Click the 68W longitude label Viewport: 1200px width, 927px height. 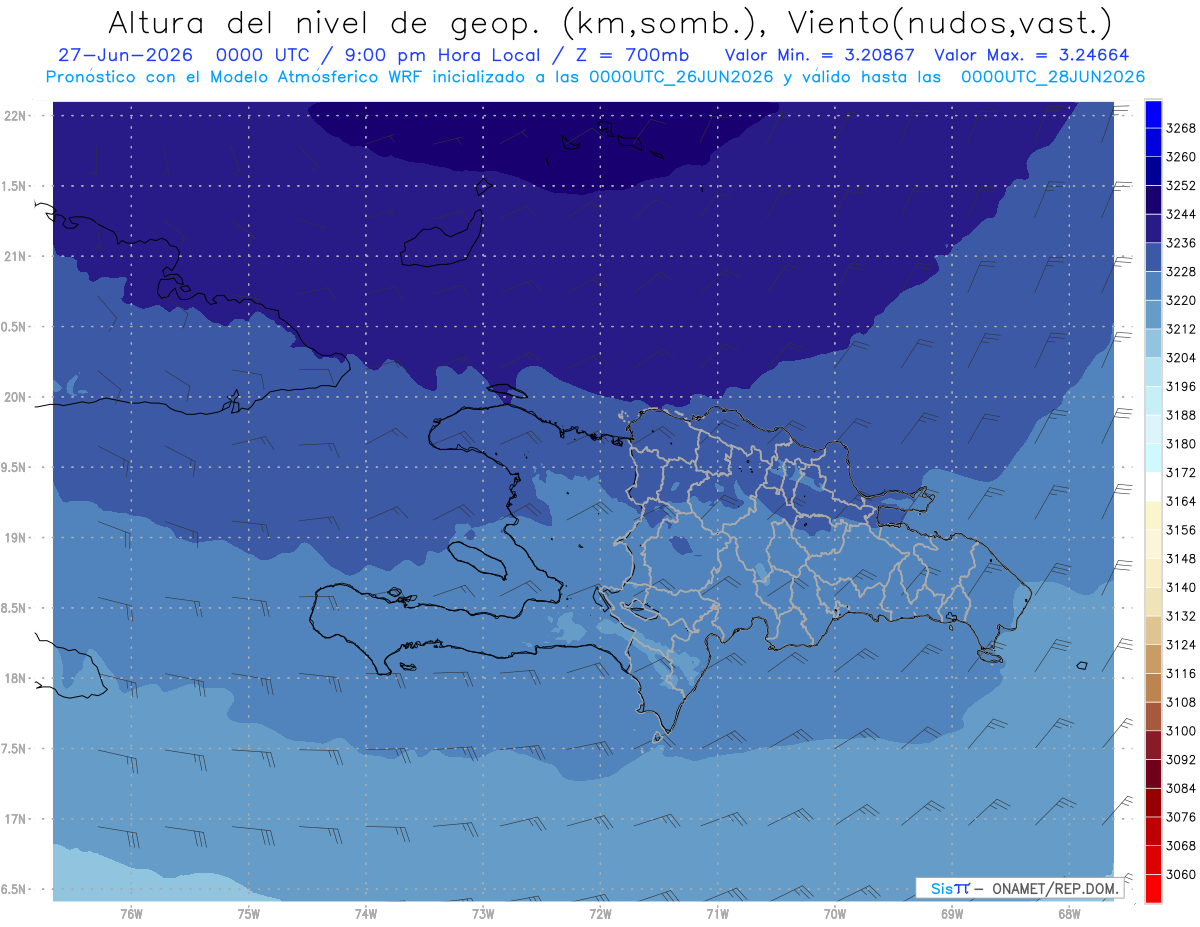click(x=1069, y=913)
